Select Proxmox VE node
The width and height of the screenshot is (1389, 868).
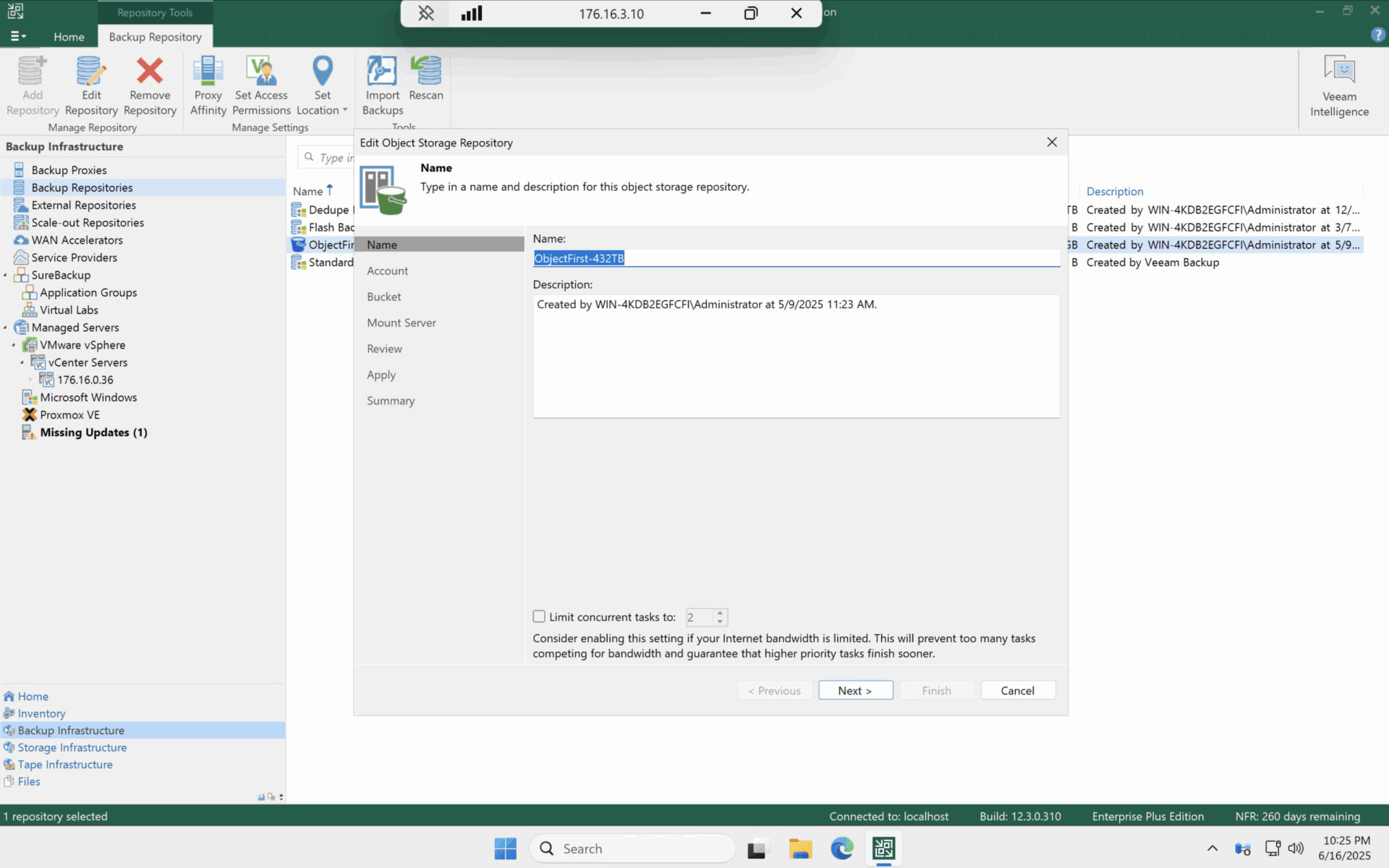69,414
